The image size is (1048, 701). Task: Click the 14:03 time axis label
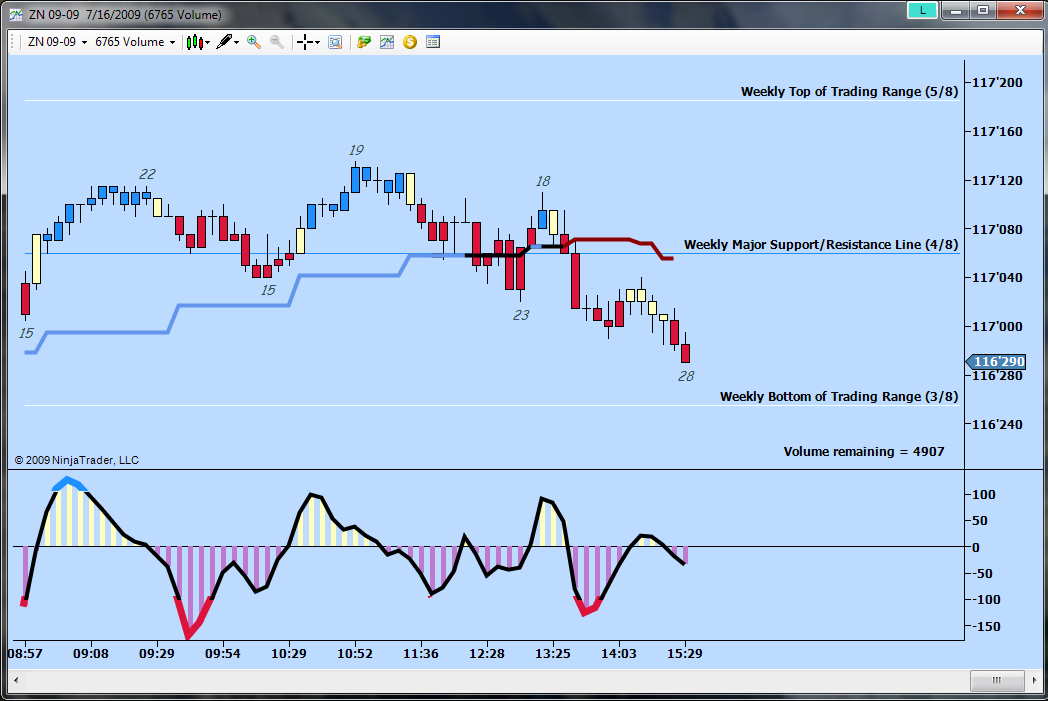click(618, 654)
